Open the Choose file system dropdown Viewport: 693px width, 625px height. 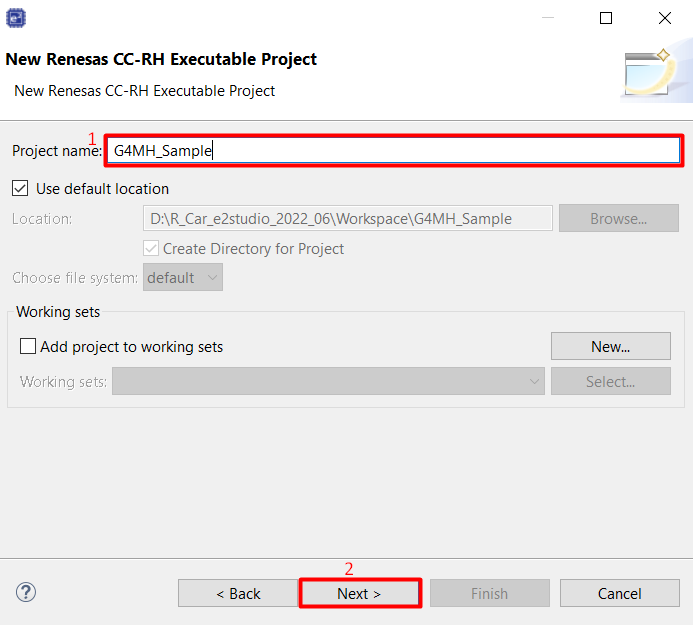click(183, 278)
